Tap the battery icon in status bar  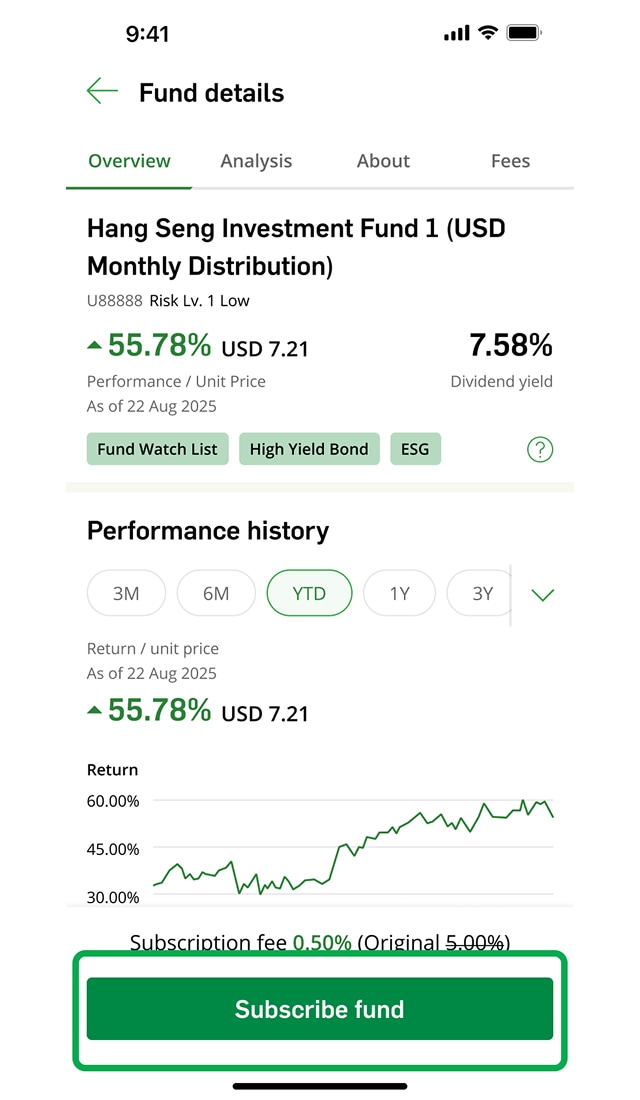pyautogui.click(x=524, y=33)
